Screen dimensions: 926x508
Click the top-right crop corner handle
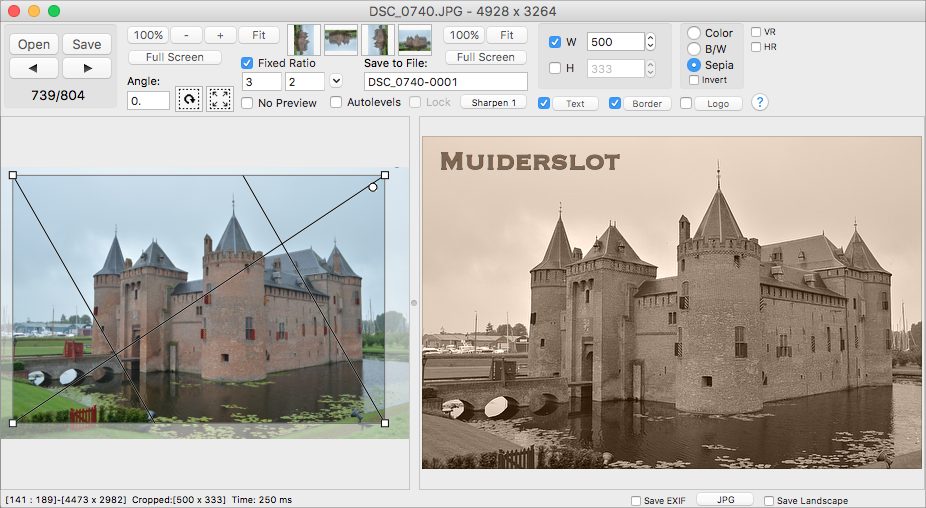point(385,175)
